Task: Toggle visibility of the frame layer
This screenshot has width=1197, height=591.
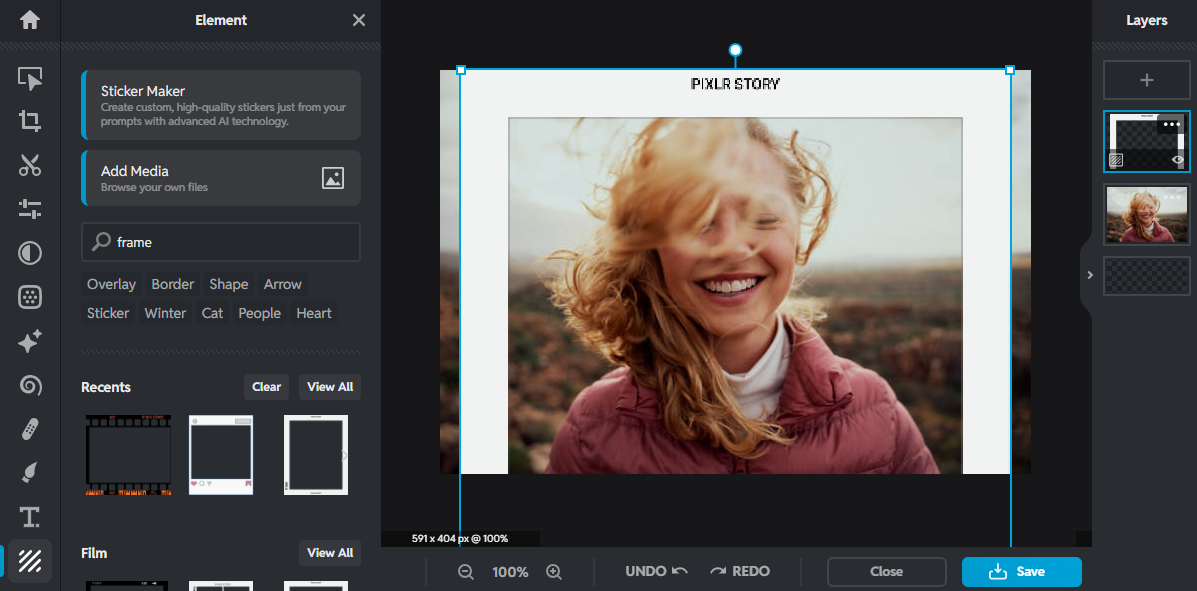Action: [1178, 160]
